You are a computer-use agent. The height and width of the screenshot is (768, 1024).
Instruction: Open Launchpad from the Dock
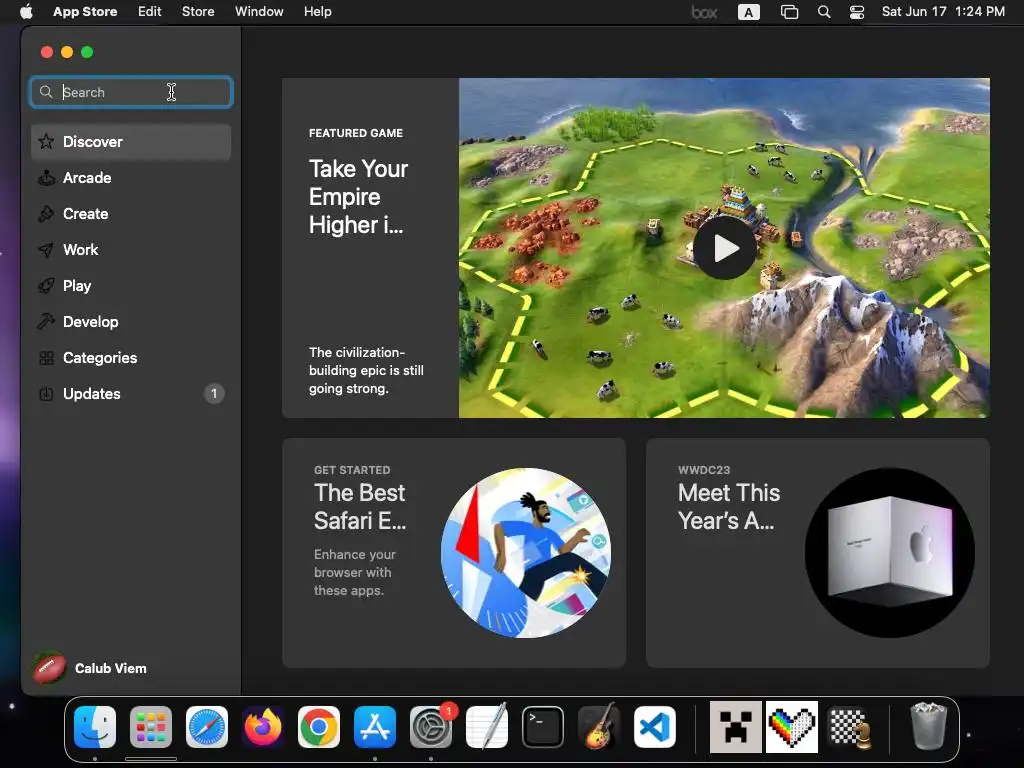tap(151, 727)
